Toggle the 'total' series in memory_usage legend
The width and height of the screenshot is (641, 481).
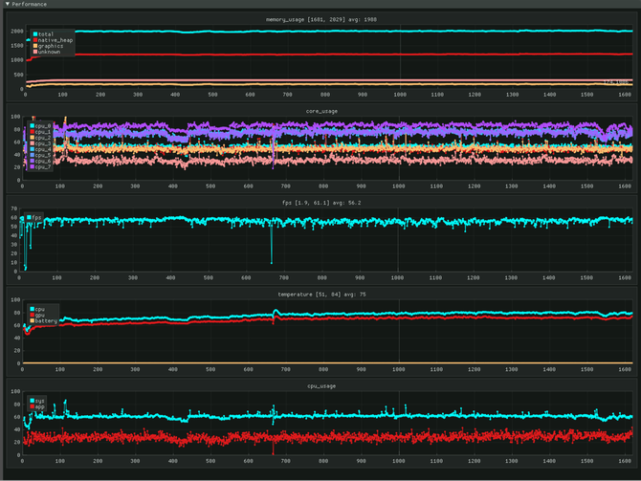point(43,33)
